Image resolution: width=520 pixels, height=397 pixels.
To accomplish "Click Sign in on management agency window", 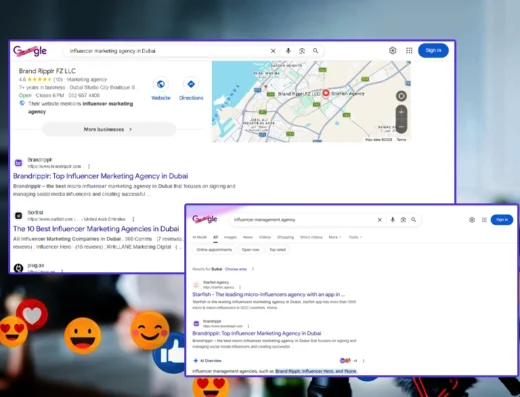I will [x=502, y=220].
